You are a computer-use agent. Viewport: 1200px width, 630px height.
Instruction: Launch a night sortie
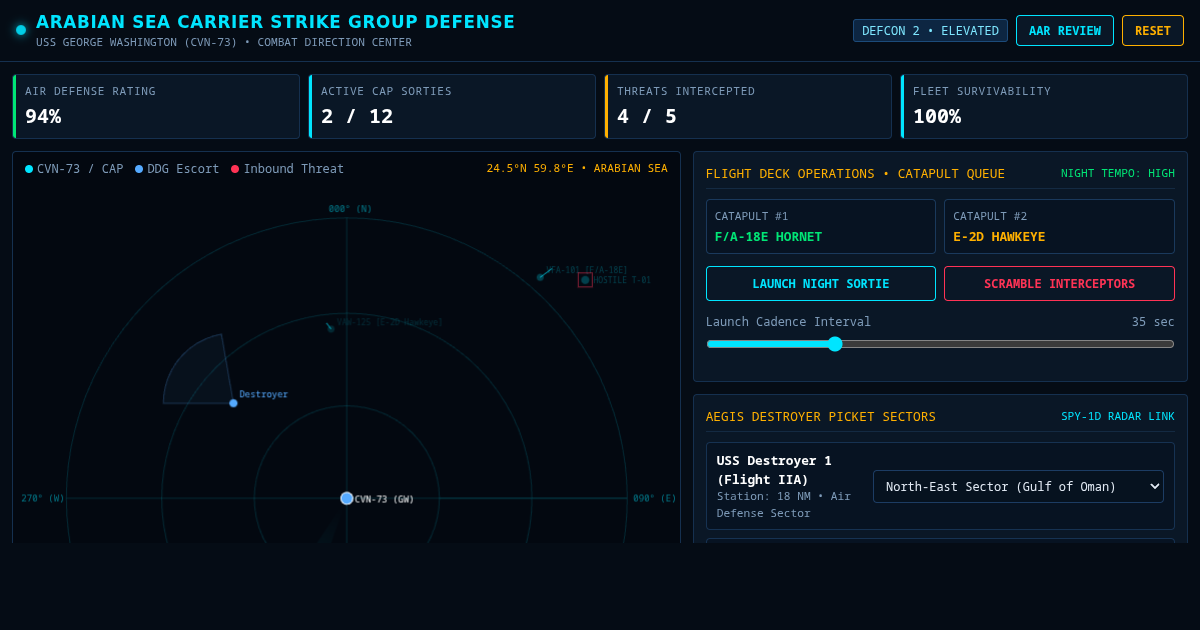(821, 284)
